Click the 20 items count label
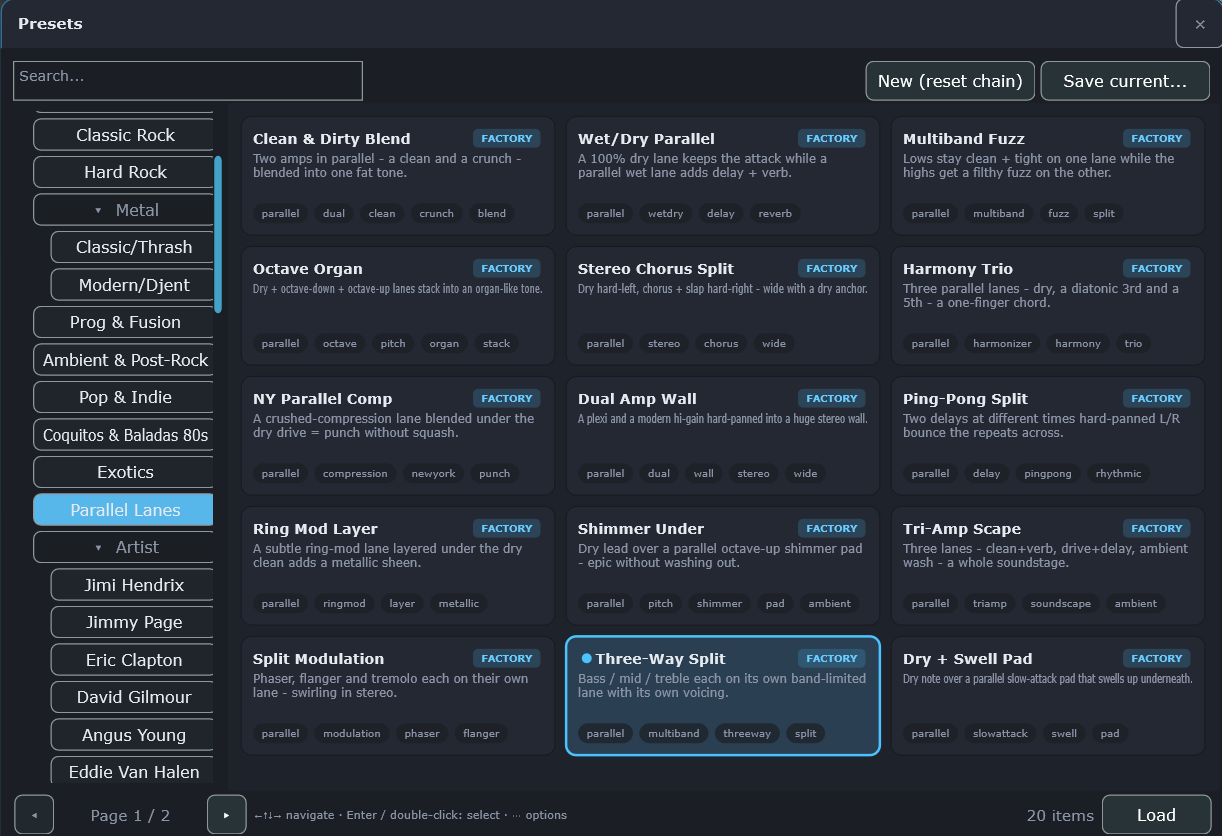Viewport: 1222px width, 836px height. click(x=1060, y=815)
